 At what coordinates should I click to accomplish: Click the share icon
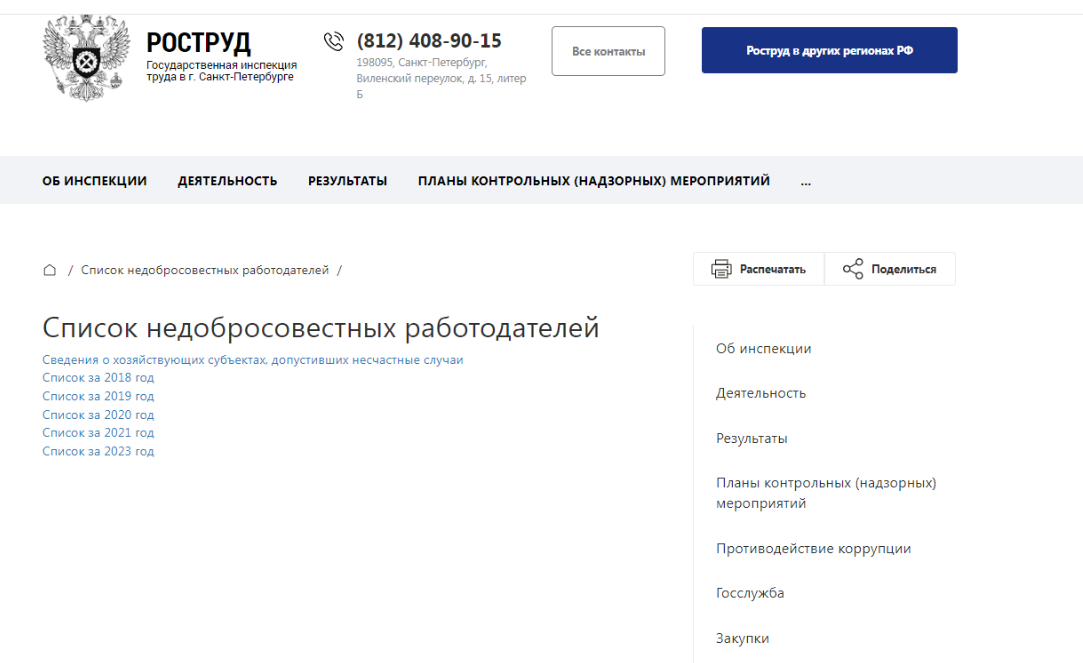[853, 269]
